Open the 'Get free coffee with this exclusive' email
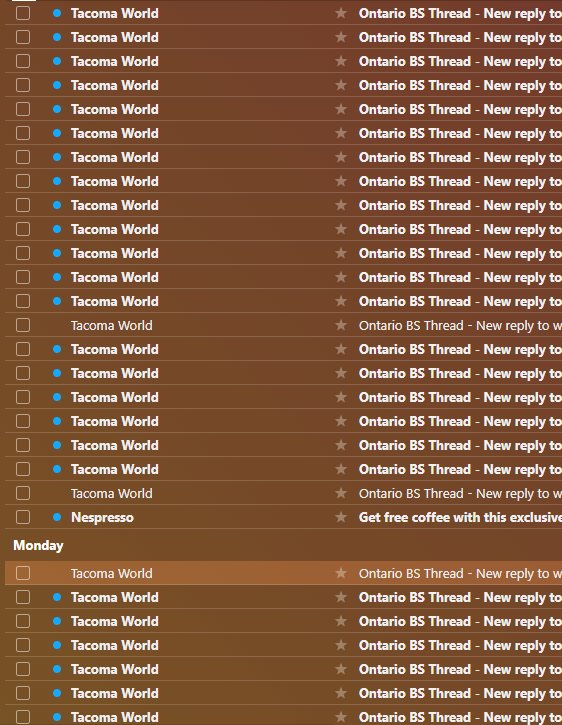The width and height of the screenshot is (562, 725). (x=460, y=517)
